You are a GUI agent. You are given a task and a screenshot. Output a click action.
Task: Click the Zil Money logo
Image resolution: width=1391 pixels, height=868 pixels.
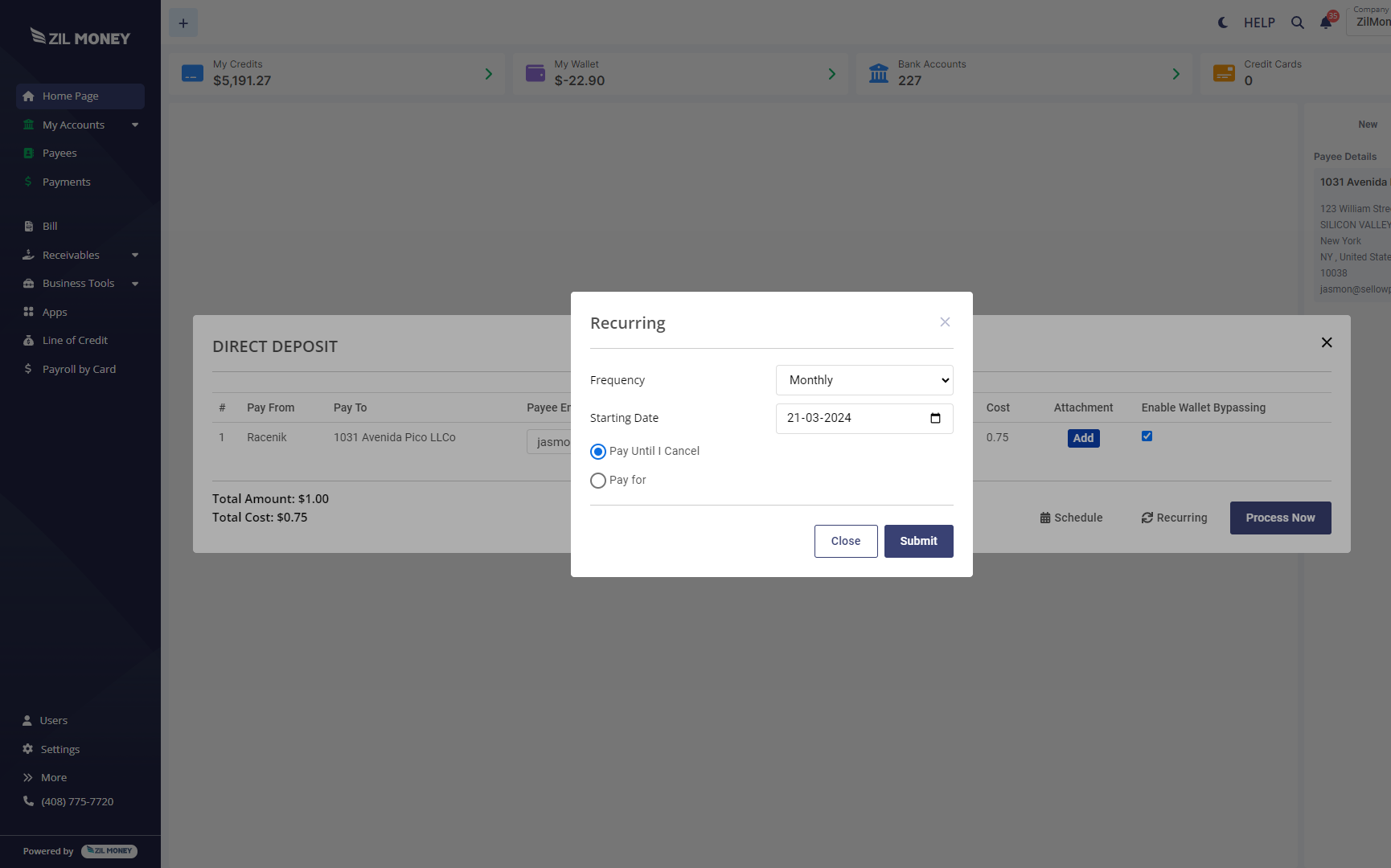(80, 37)
